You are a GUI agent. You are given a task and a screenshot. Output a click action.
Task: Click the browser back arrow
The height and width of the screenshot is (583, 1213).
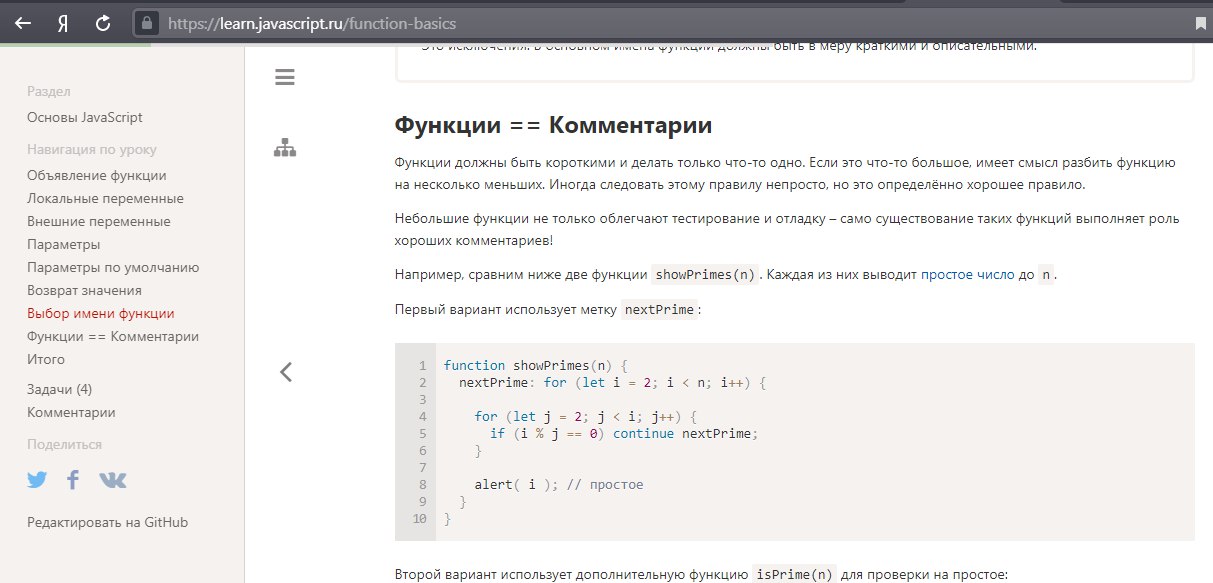click(x=23, y=23)
